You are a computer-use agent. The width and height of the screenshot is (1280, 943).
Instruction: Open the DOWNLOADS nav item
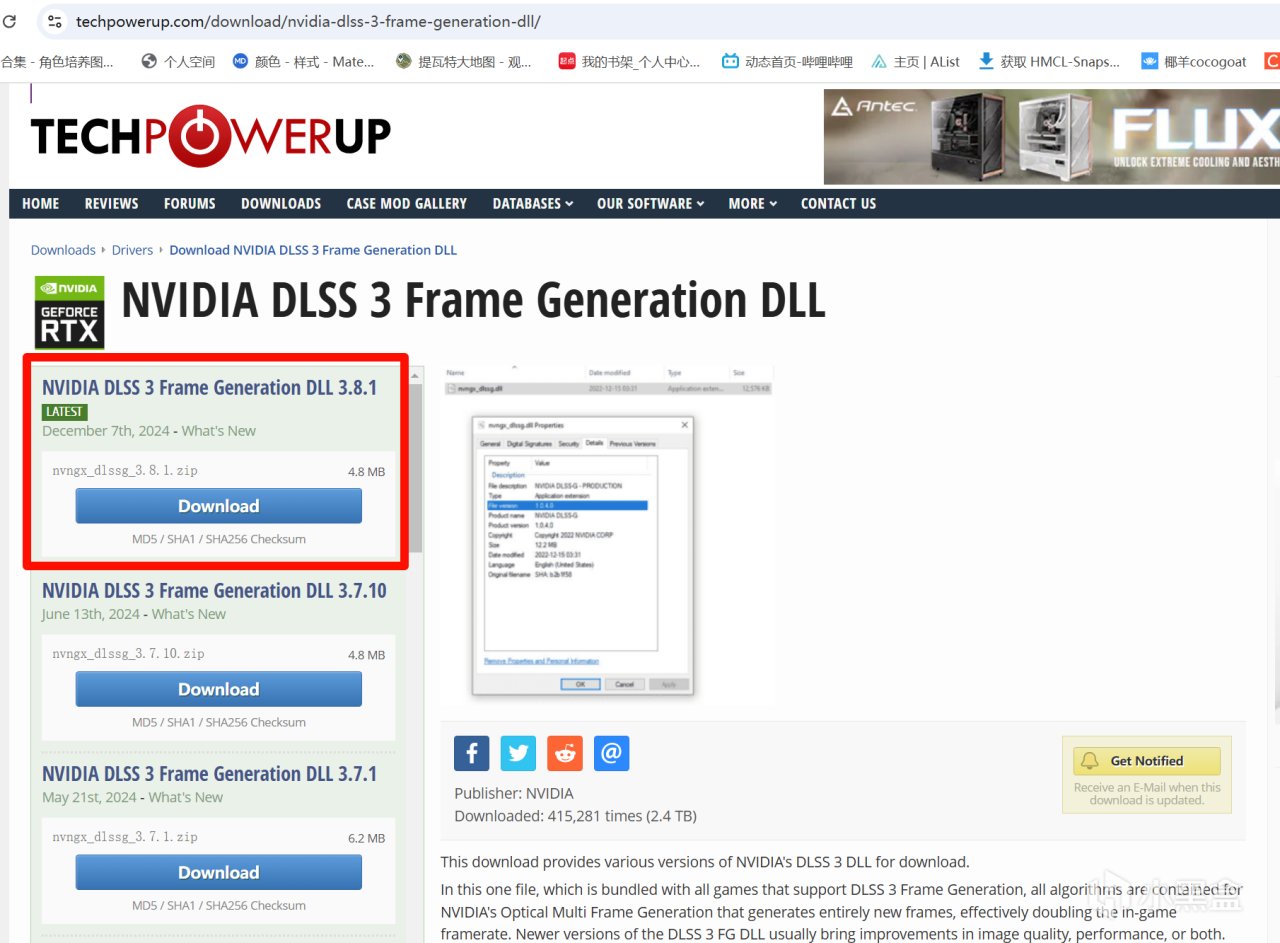point(281,203)
